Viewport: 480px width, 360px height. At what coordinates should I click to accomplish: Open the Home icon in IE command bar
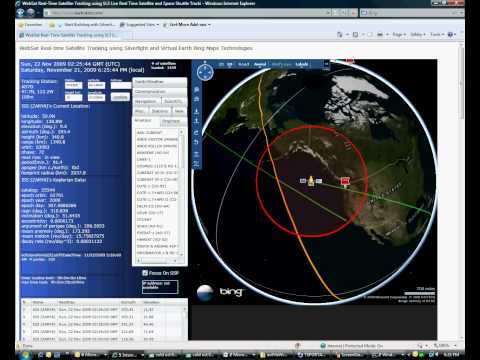tap(340, 34)
